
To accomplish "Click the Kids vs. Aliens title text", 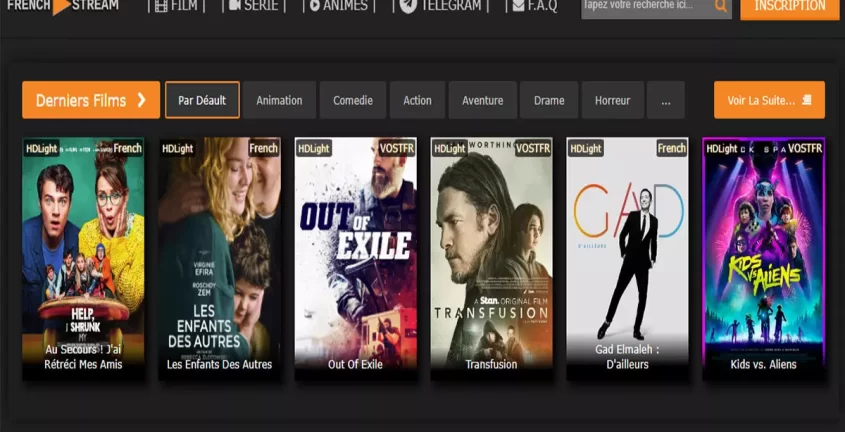I will [764, 365].
